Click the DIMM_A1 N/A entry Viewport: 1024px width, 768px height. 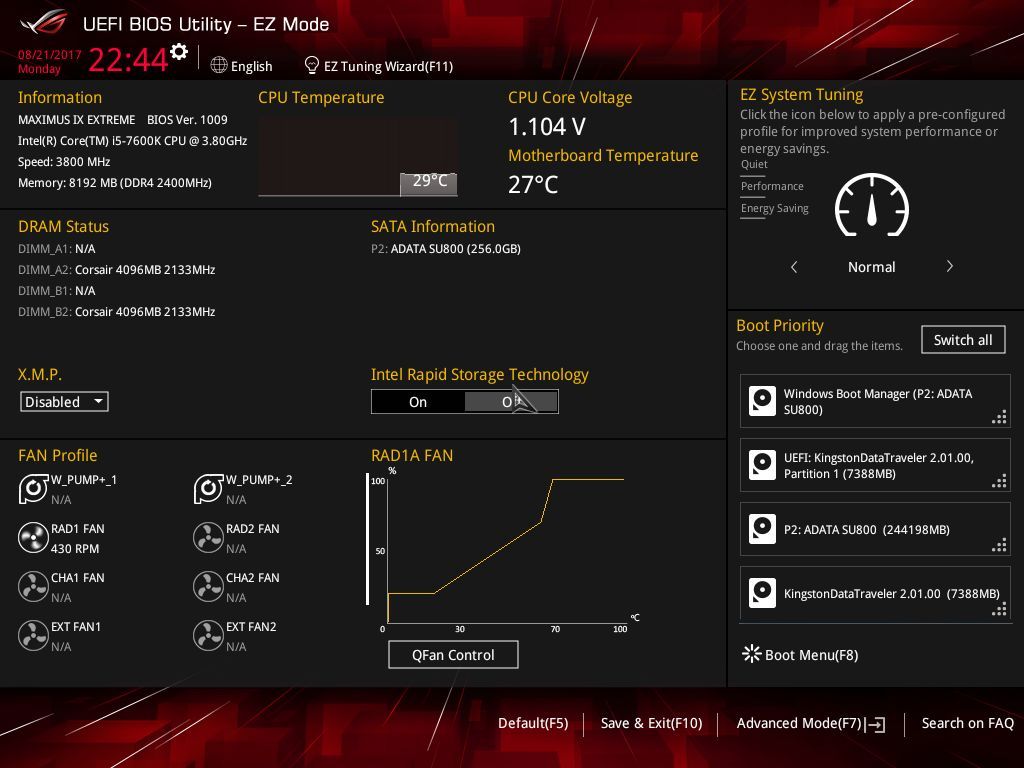pyautogui.click(x=56, y=249)
